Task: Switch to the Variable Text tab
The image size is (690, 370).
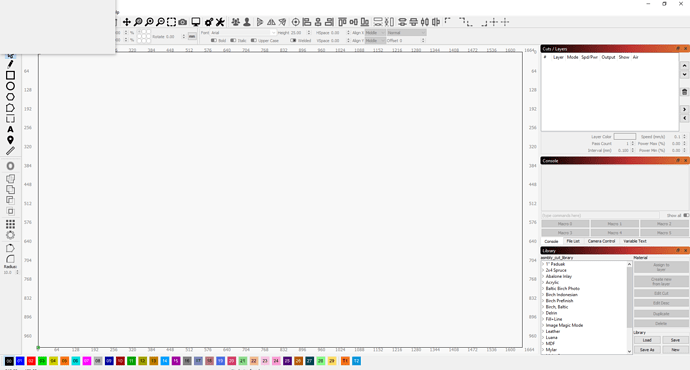Action: pyautogui.click(x=635, y=242)
